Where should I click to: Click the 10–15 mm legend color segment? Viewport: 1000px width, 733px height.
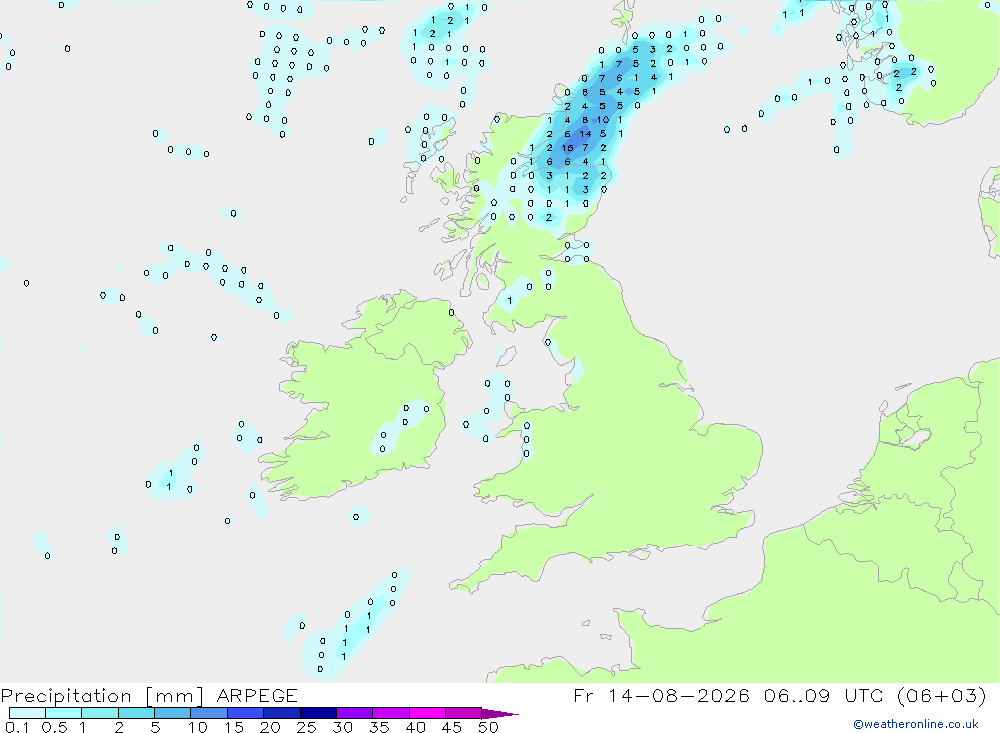pos(209,713)
